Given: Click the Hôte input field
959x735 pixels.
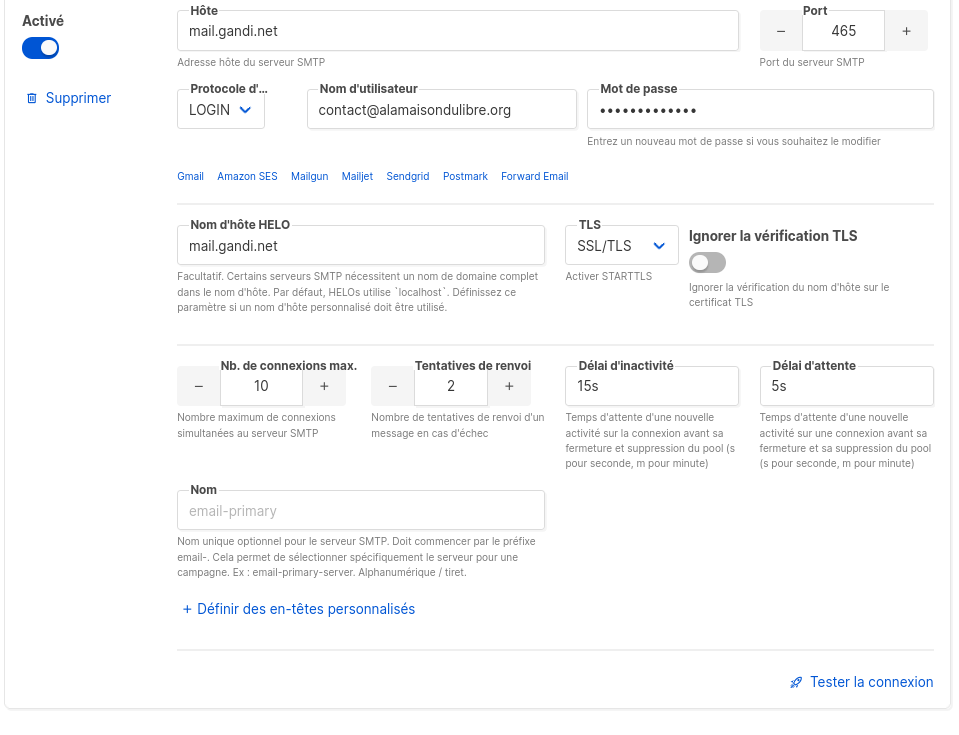Looking at the screenshot, I should coord(457,31).
